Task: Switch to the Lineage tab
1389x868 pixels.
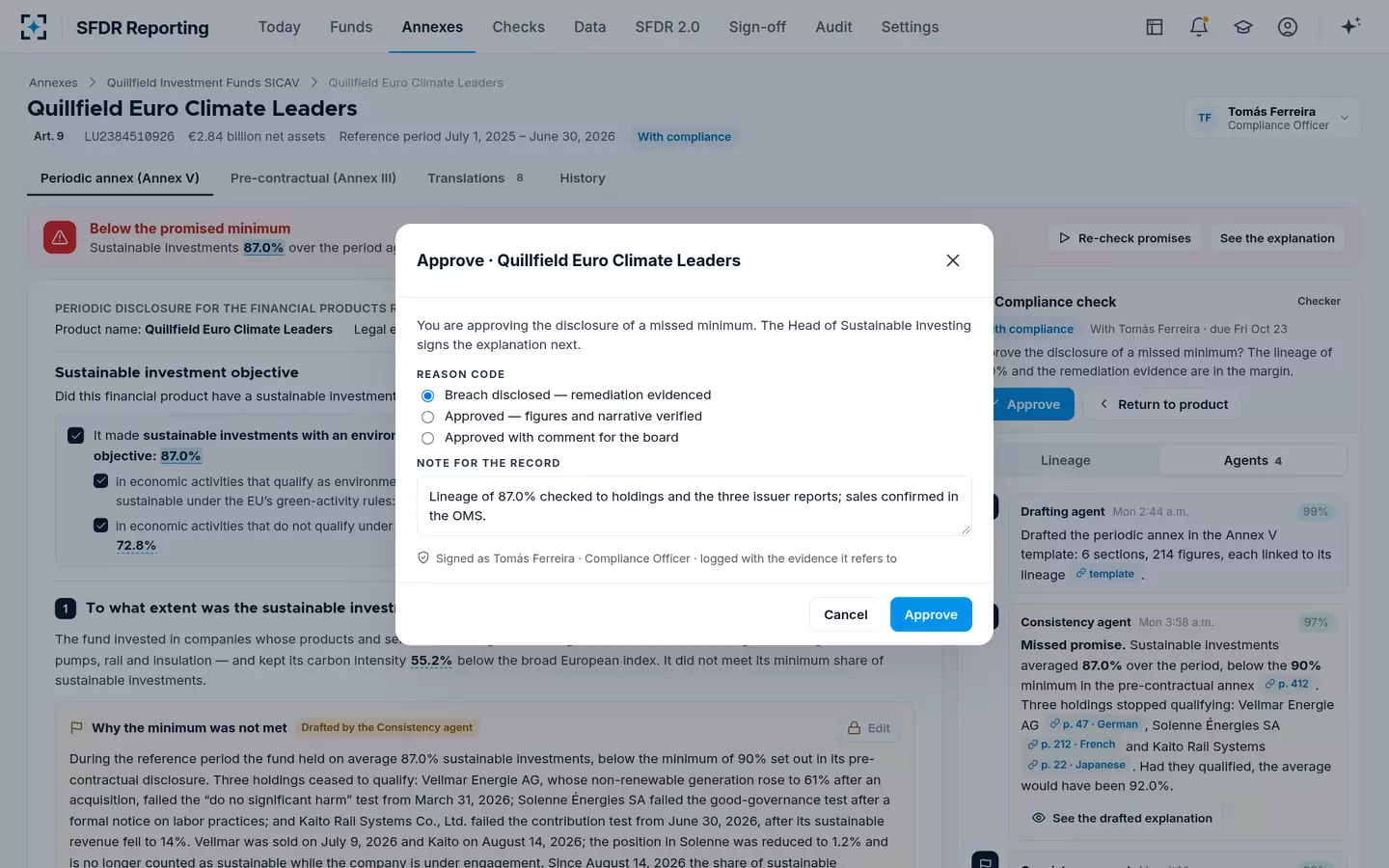Action: point(1066,461)
